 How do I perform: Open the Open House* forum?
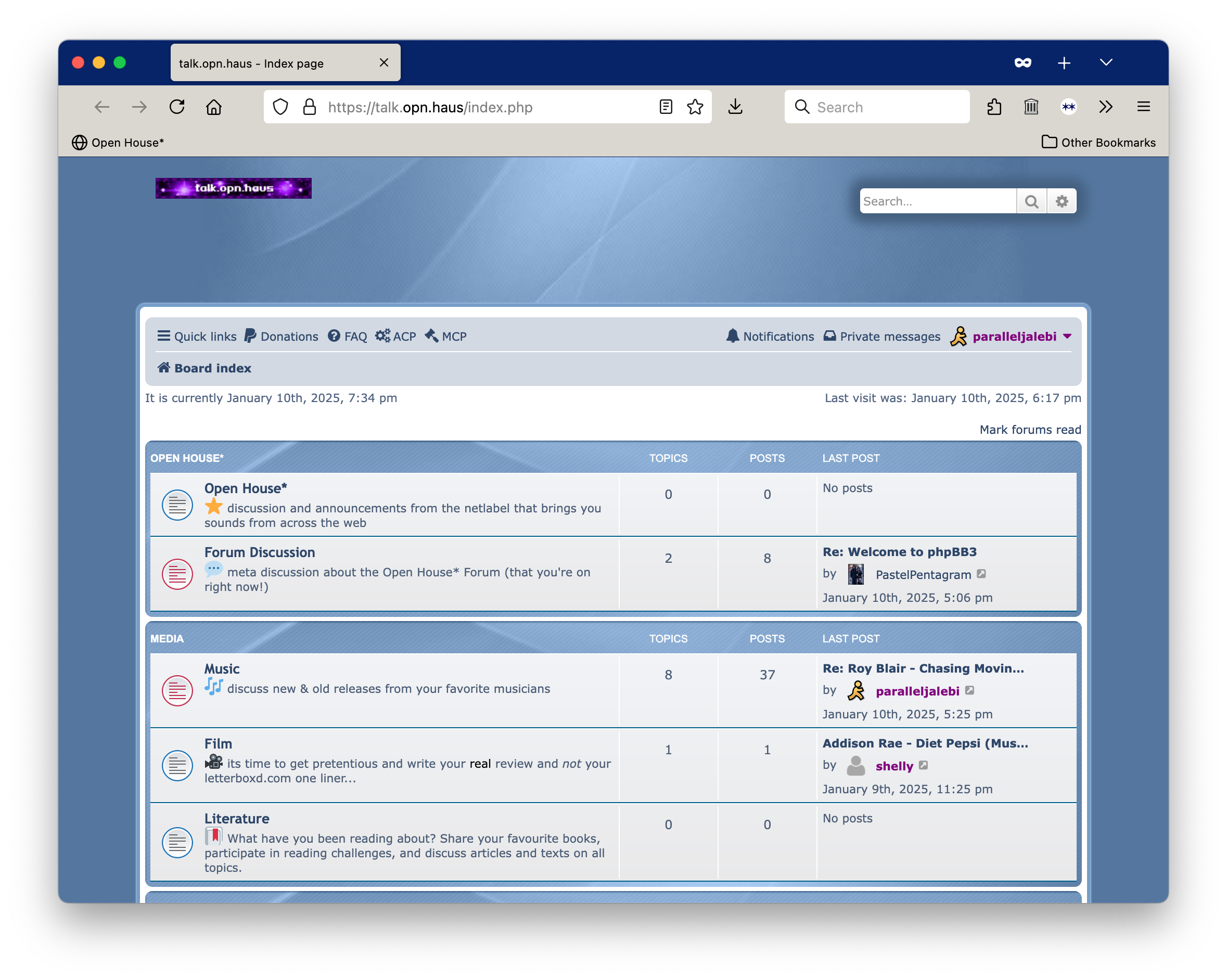[x=245, y=488]
